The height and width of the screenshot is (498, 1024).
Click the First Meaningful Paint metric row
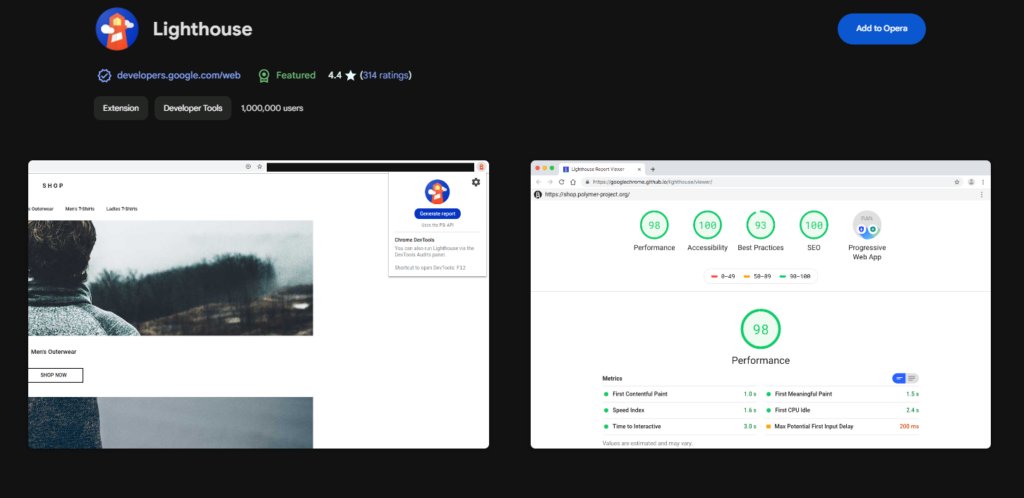click(842, 394)
